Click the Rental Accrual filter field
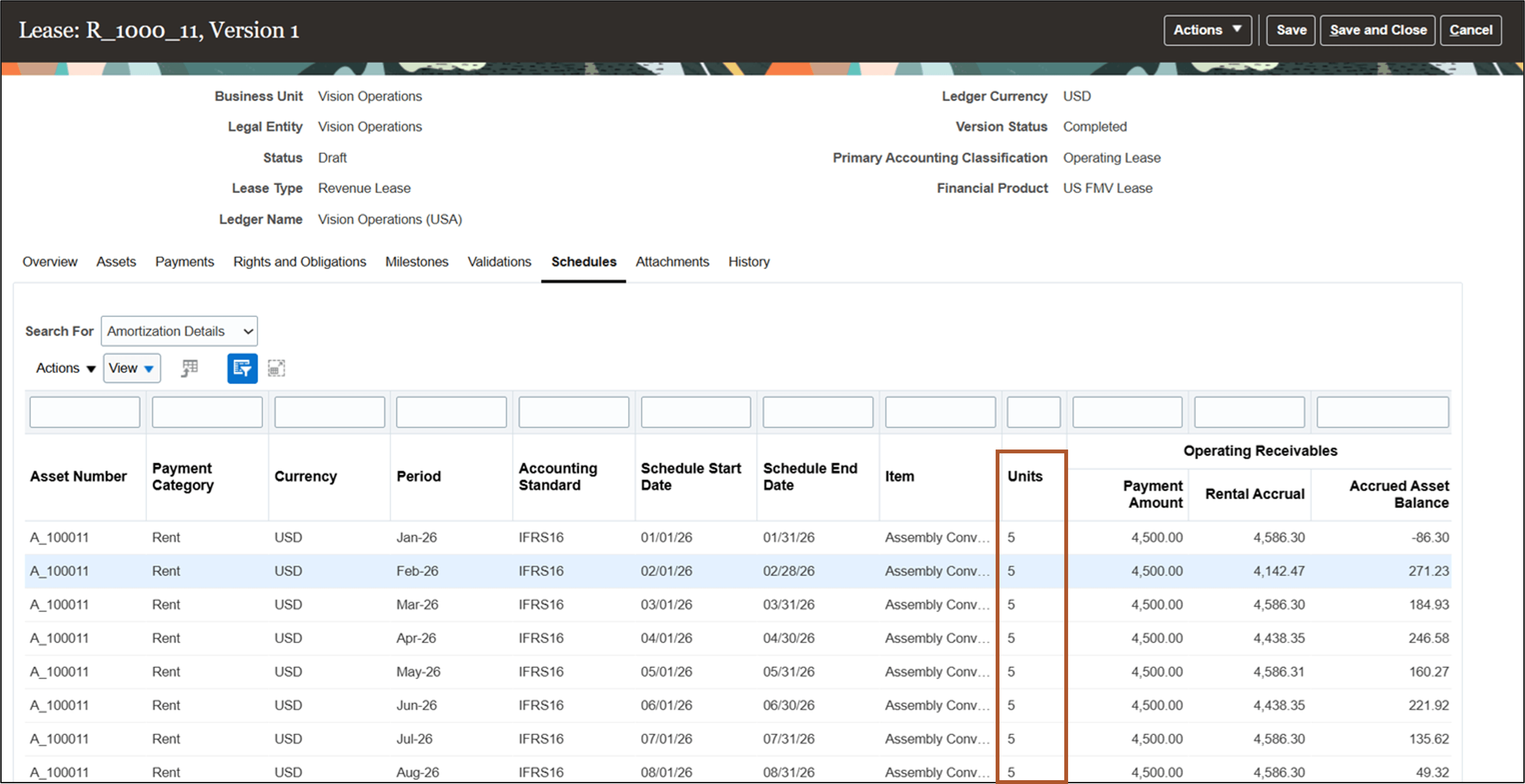 point(1249,412)
